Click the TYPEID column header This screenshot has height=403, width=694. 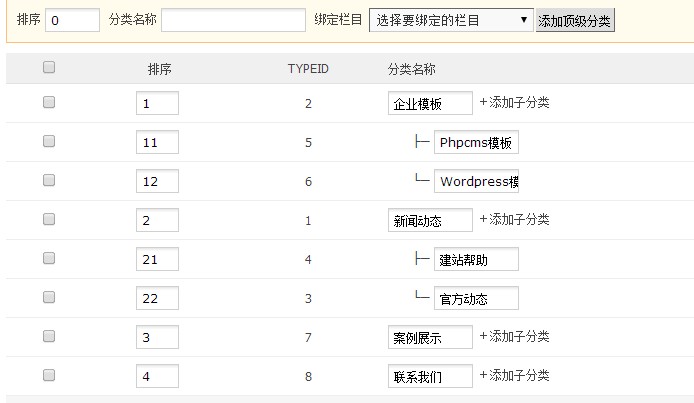pos(308,69)
